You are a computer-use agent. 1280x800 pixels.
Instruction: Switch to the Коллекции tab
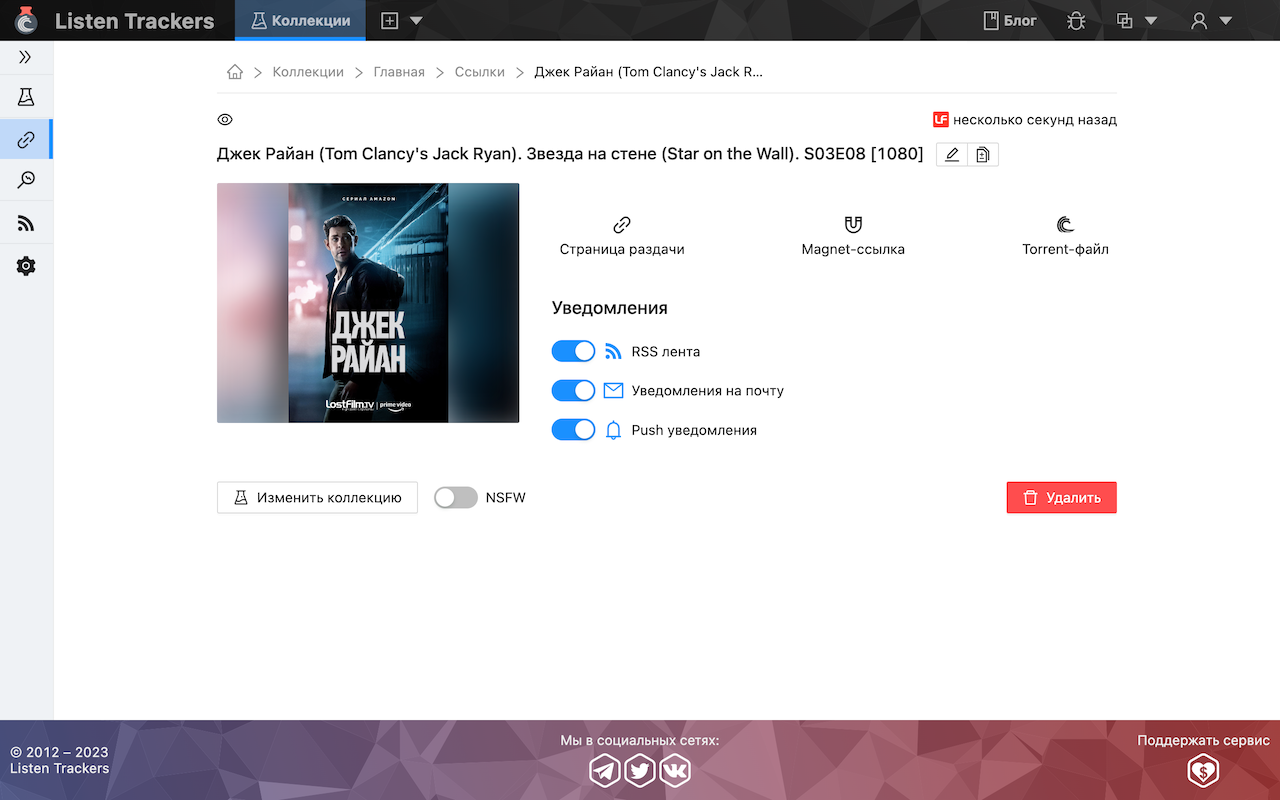coord(300,19)
